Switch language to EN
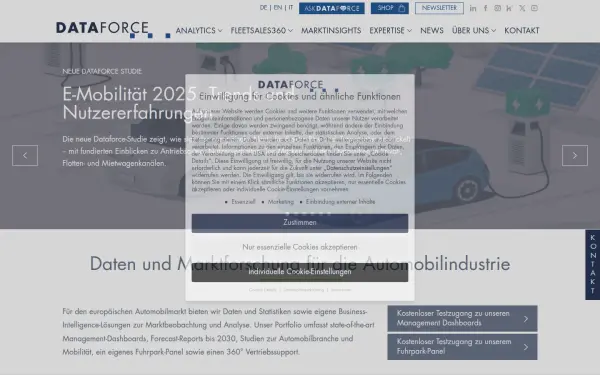 pos(278,8)
